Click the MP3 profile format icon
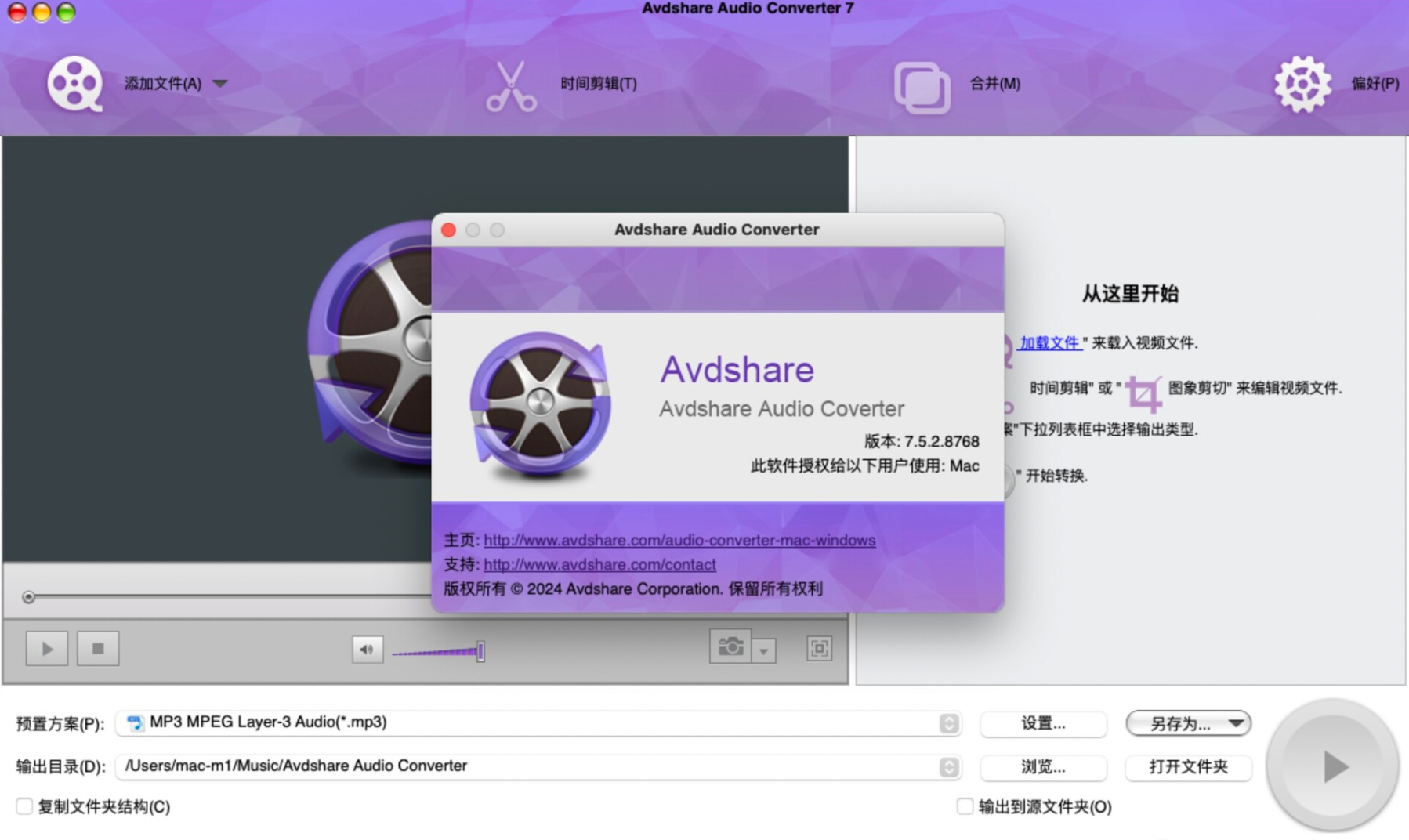Screen dimensions: 1409x840 point(135,722)
